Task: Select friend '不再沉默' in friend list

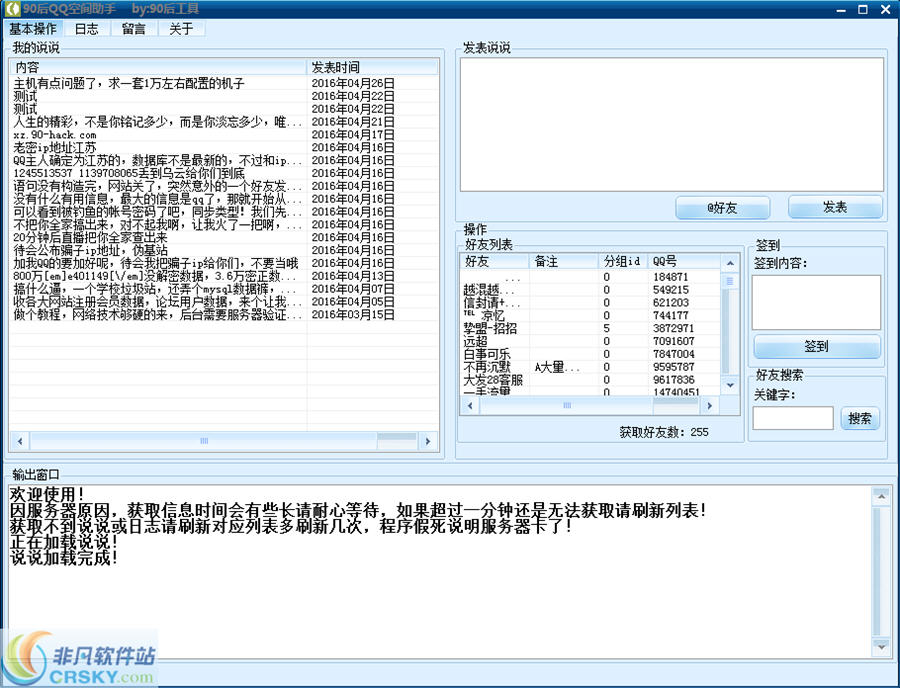Action: point(487,367)
